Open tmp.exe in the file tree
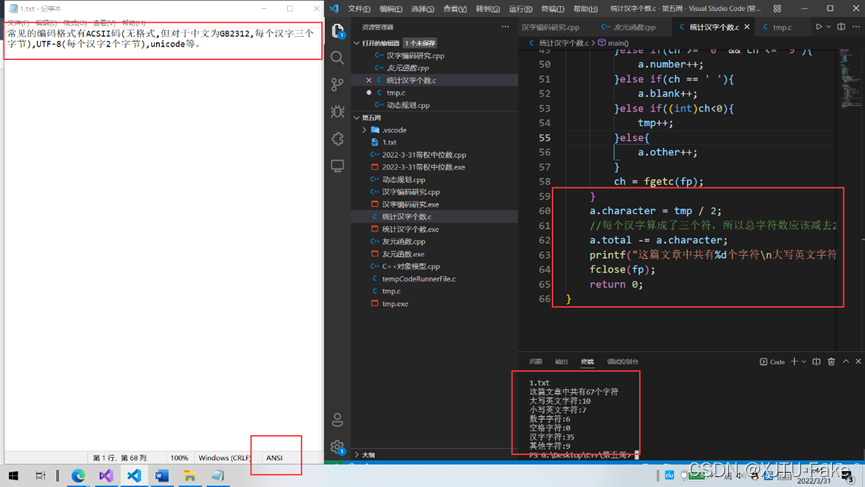The image size is (865, 487). (395, 304)
